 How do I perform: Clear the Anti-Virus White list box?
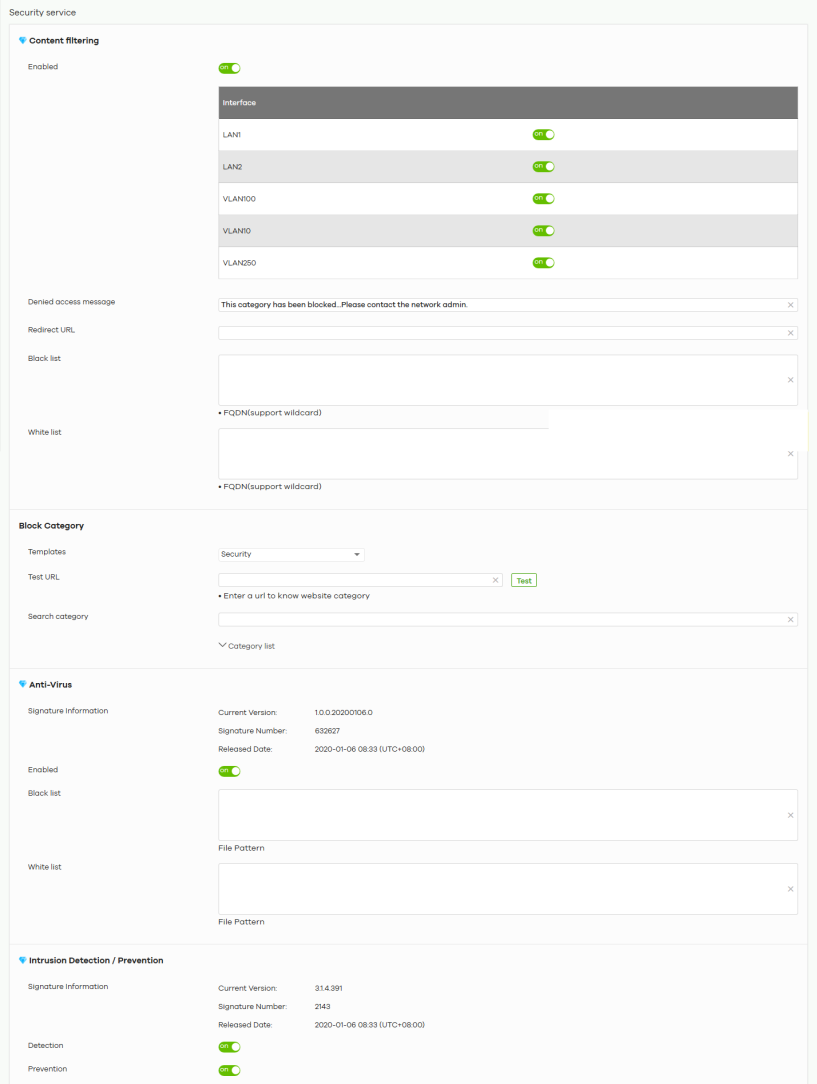click(790, 889)
